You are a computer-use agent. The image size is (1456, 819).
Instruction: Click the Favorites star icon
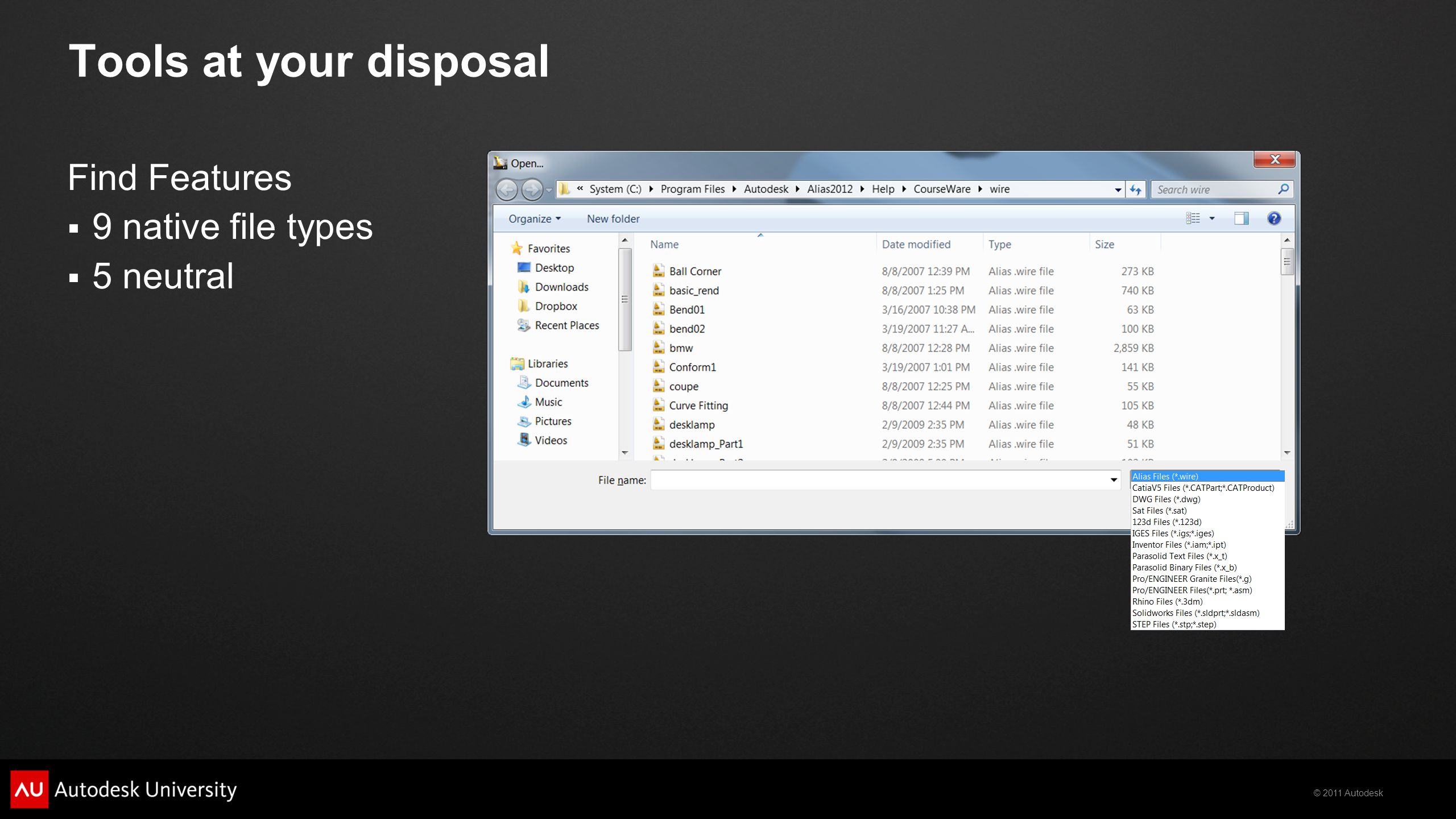click(516, 248)
